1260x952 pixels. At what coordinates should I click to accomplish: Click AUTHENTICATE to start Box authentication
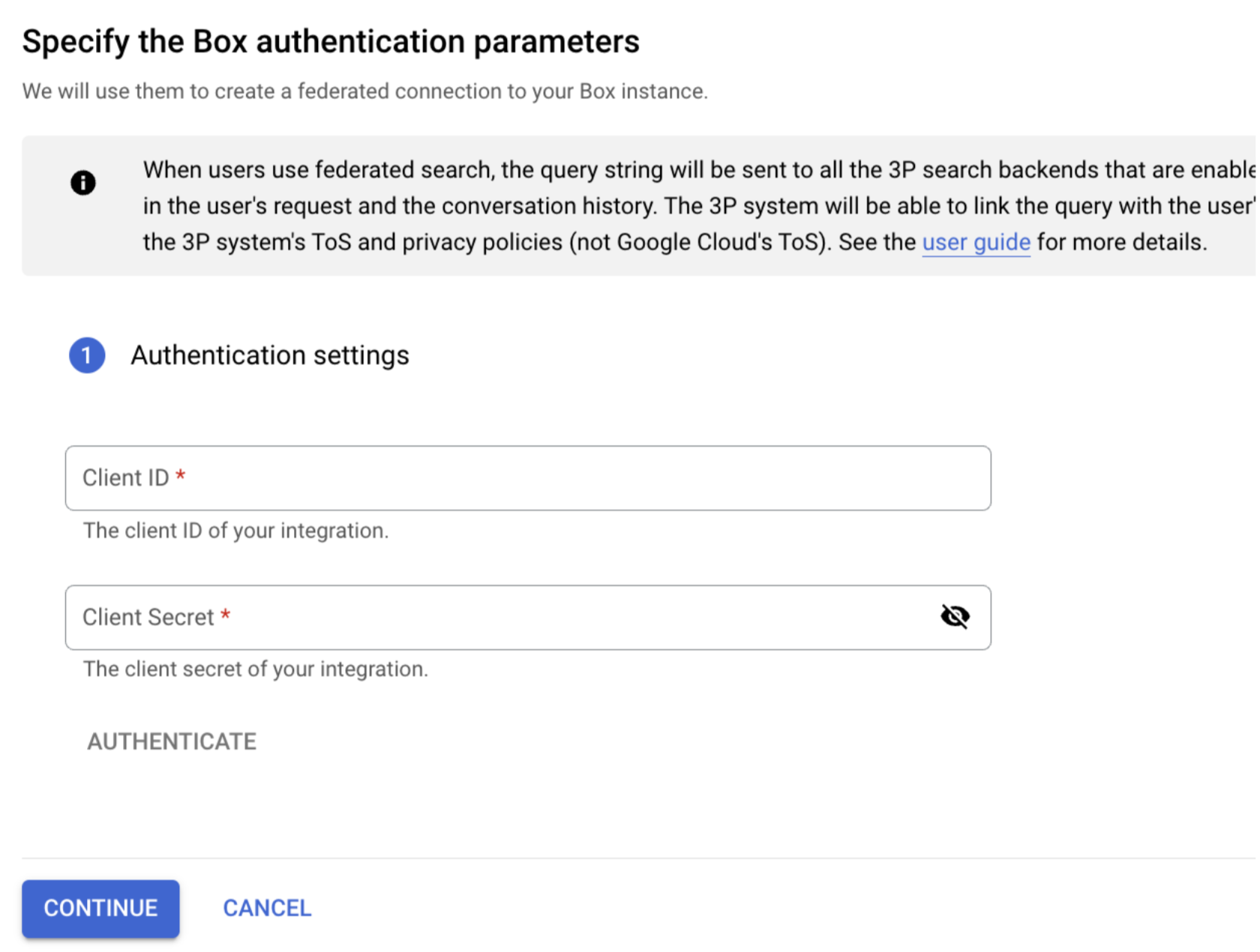[171, 741]
